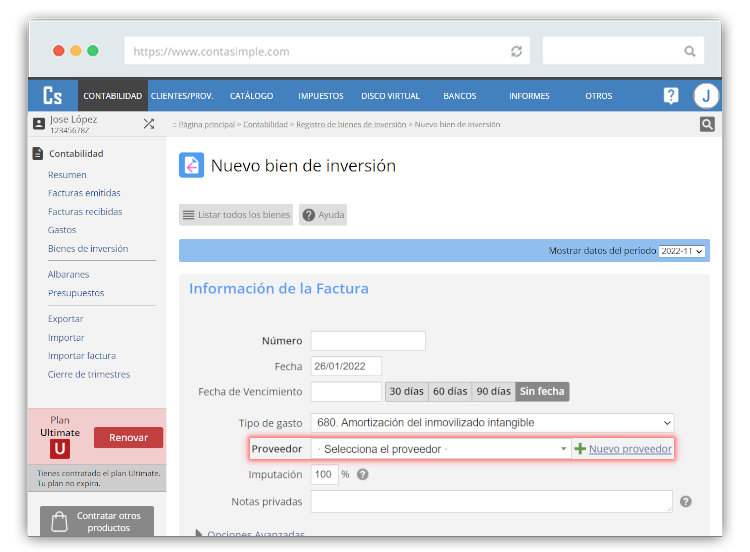Click the Renovar button
Image resolution: width=750 pixels, height=552 pixels.
click(128, 438)
